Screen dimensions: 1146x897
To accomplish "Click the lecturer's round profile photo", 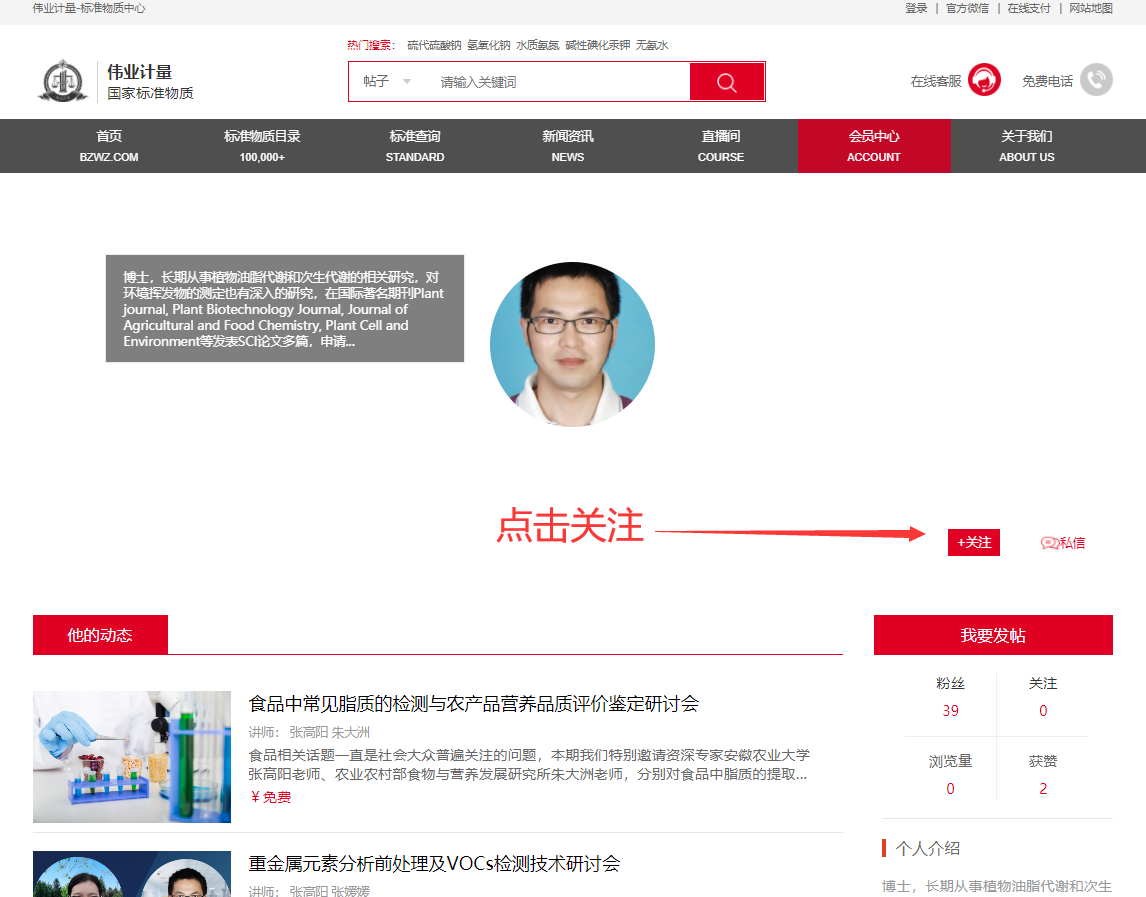I will point(572,344).
